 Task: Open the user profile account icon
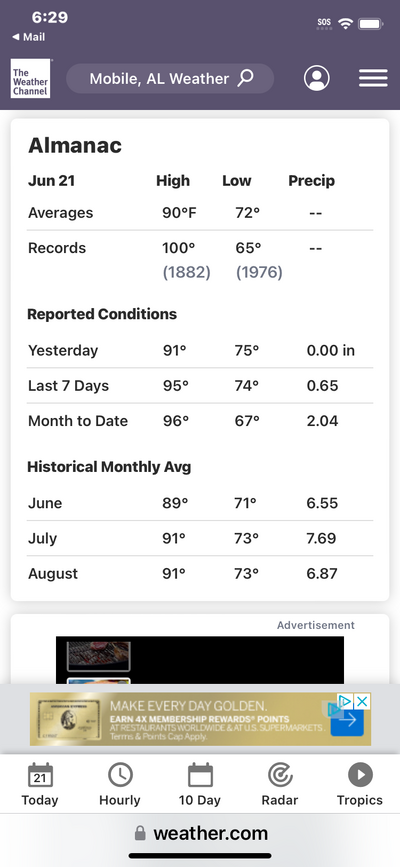pos(316,79)
